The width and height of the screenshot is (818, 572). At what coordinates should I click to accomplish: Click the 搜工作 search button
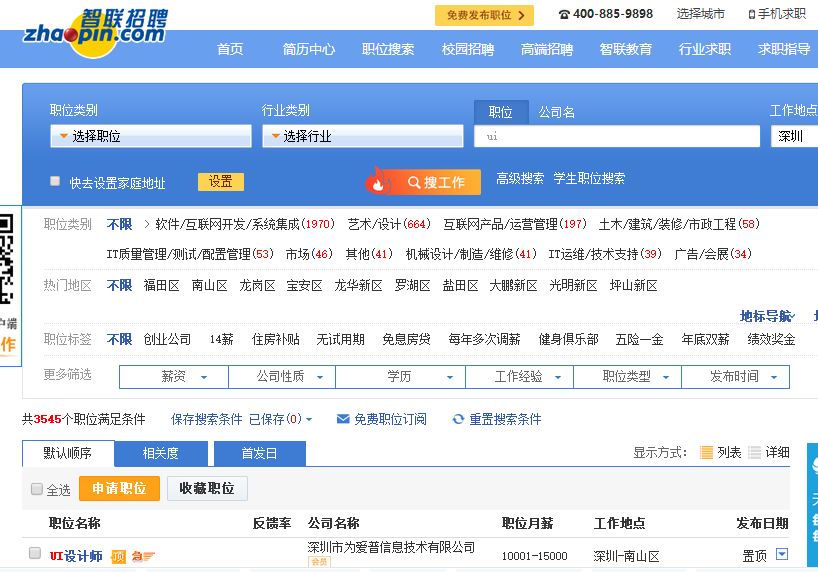[435, 182]
